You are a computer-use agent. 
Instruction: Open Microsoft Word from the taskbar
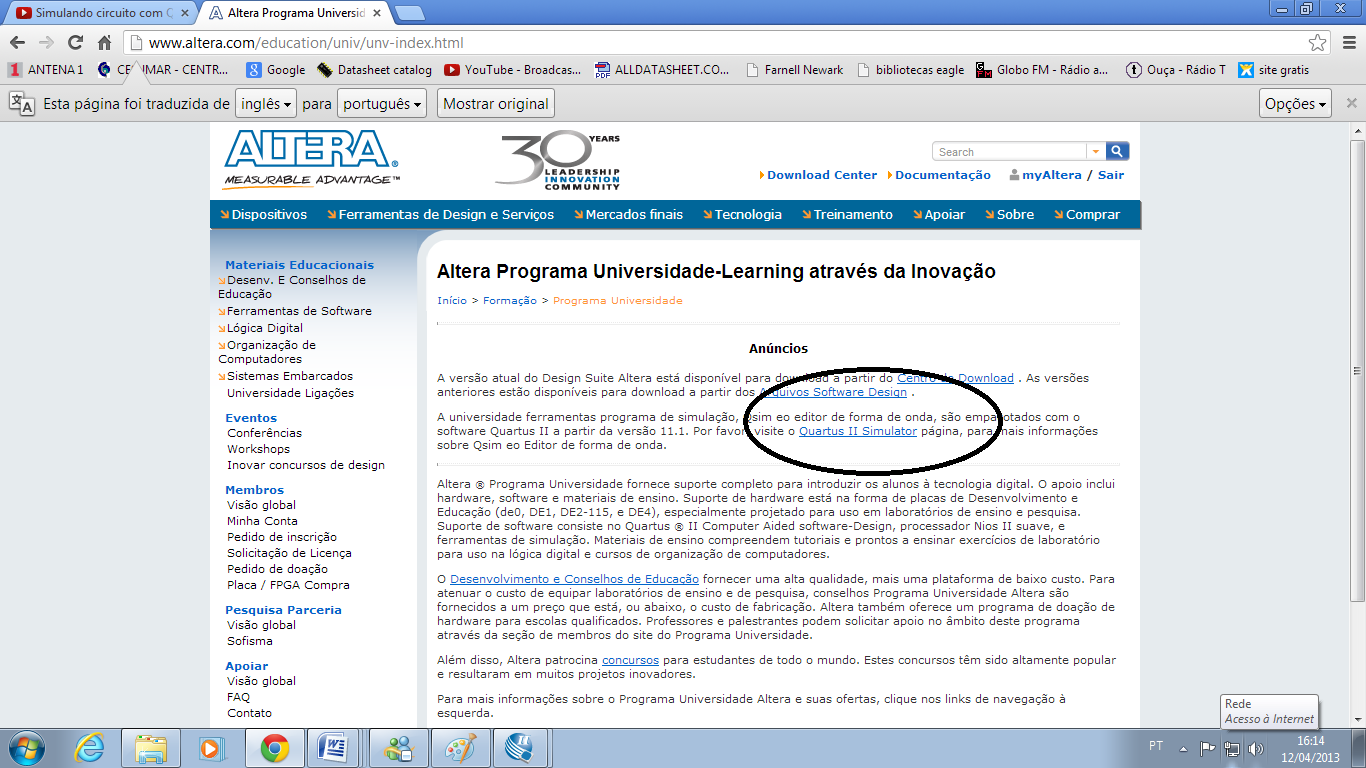coord(335,747)
